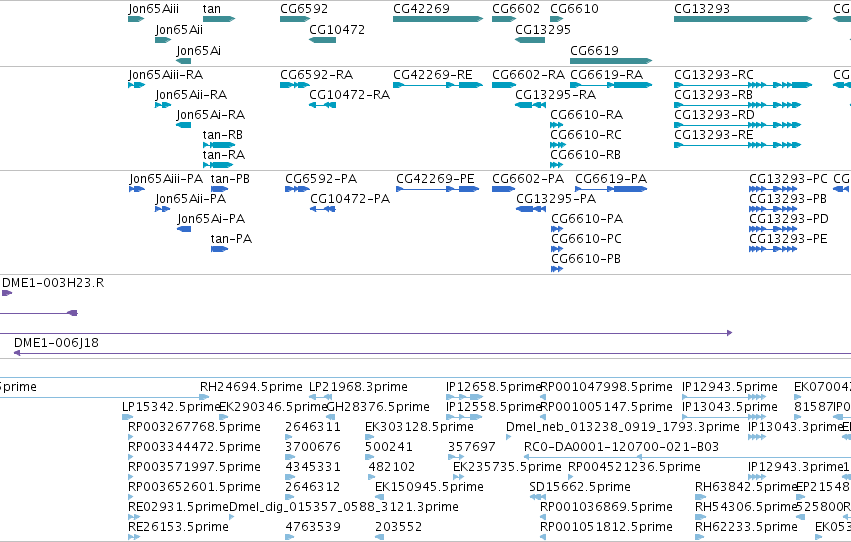Viewport: 851px width, 542px height.
Task: Click EST GH28376.5prime
Action: coord(331,418)
